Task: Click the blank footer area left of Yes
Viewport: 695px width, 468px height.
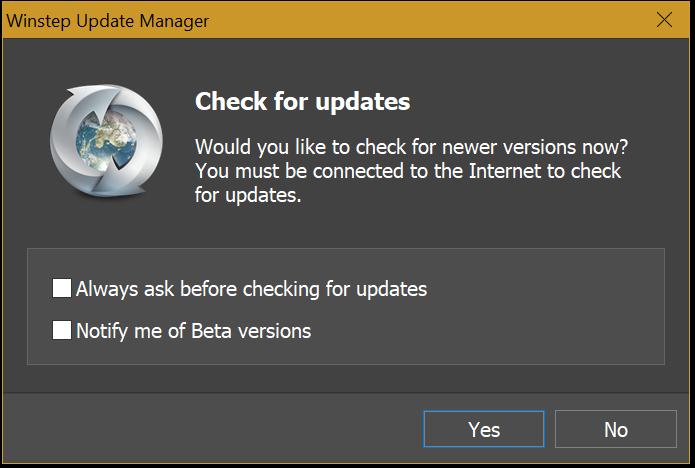Action: click(213, 429)
